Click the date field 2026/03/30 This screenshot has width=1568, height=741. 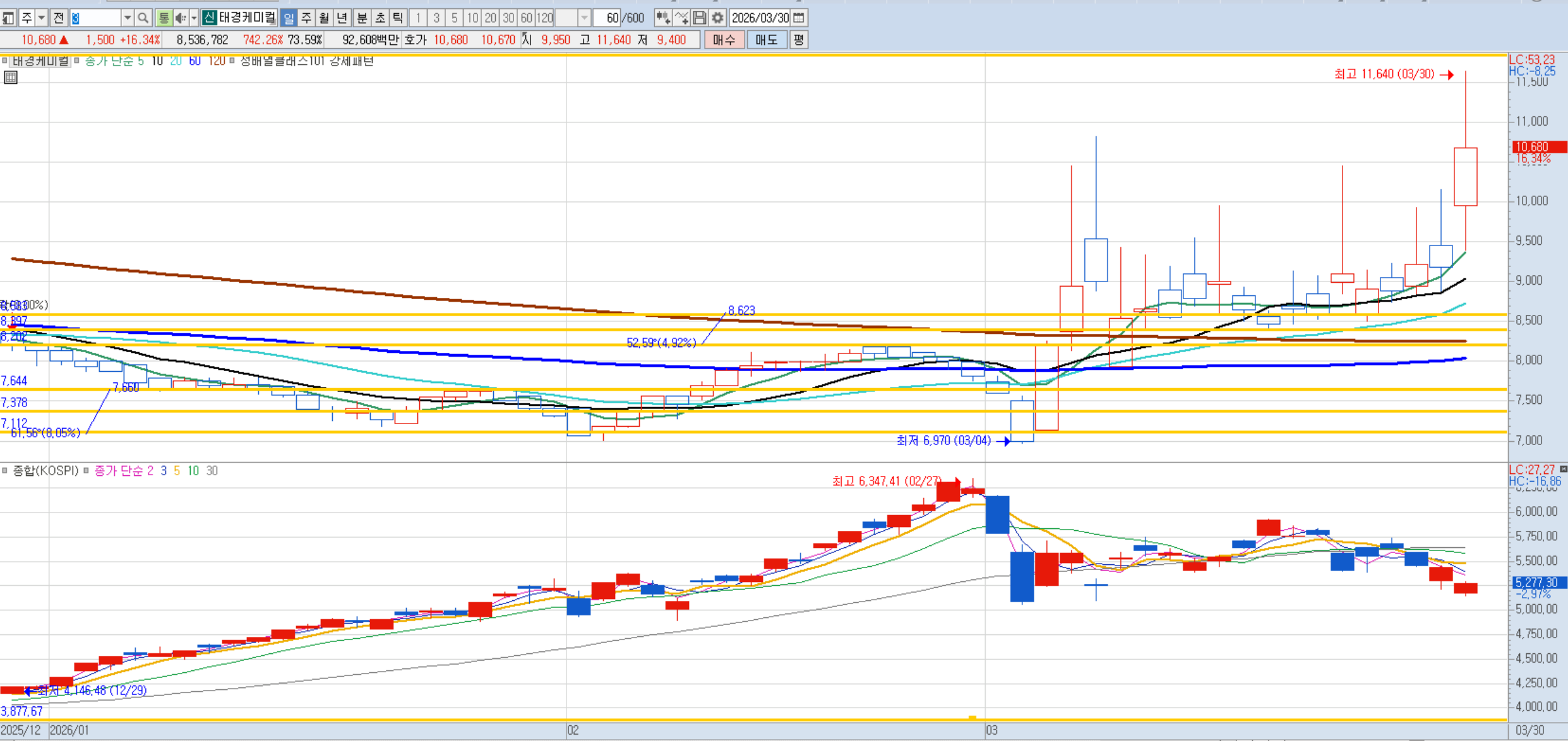tap(760, 18)
